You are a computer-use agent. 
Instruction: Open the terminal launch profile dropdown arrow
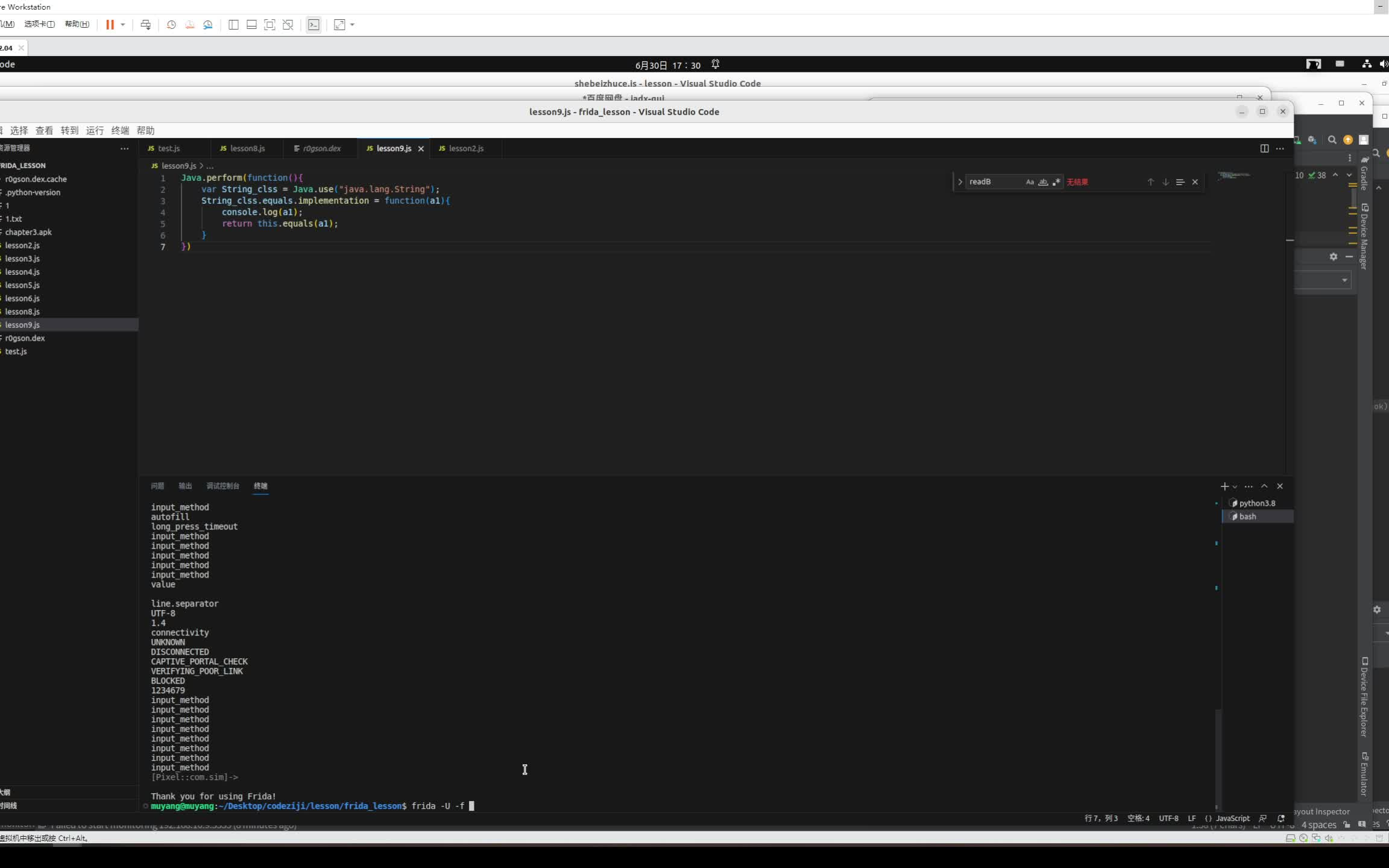tap(1235, 487)
